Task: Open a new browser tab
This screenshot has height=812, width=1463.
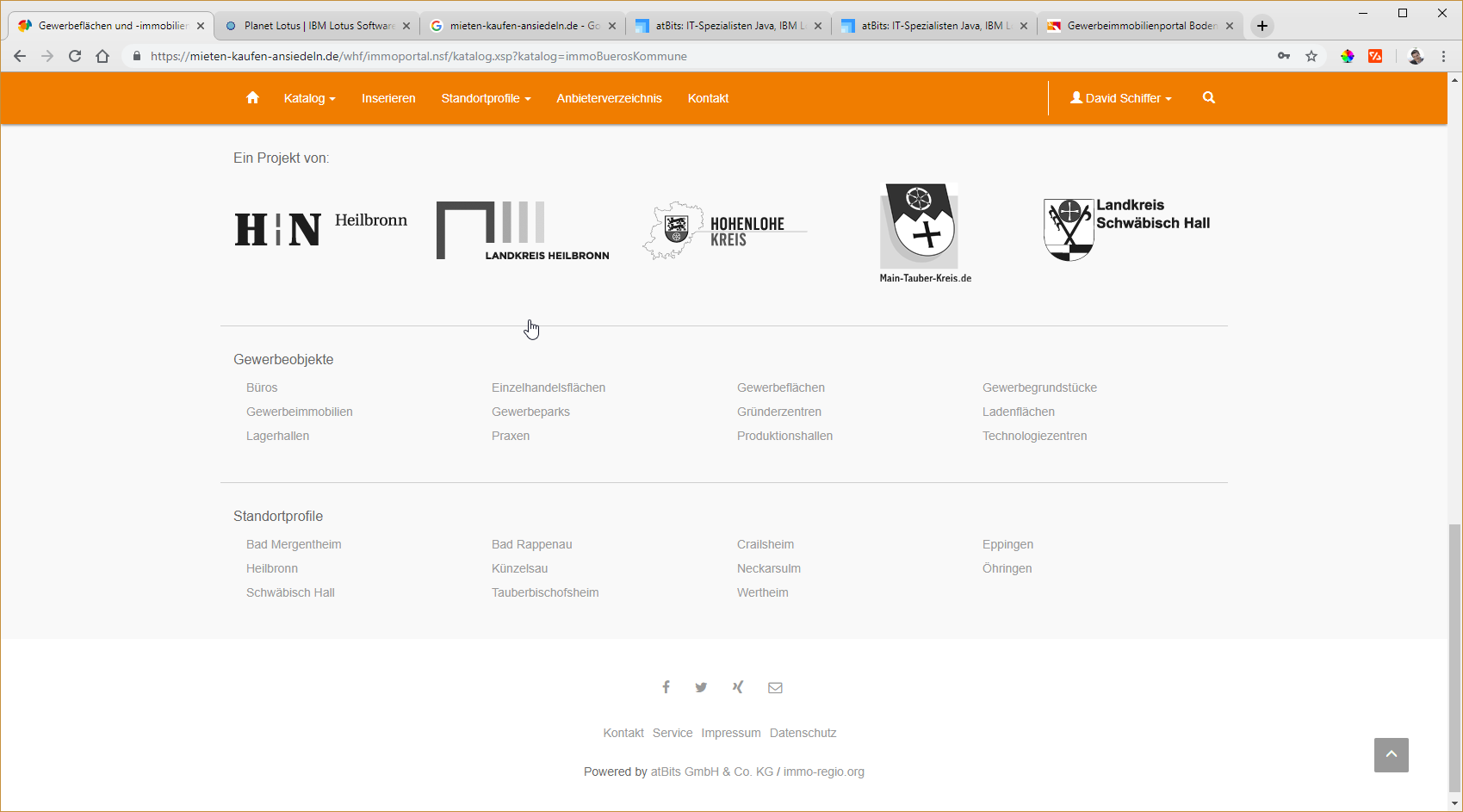Action: click(1262, 26)
